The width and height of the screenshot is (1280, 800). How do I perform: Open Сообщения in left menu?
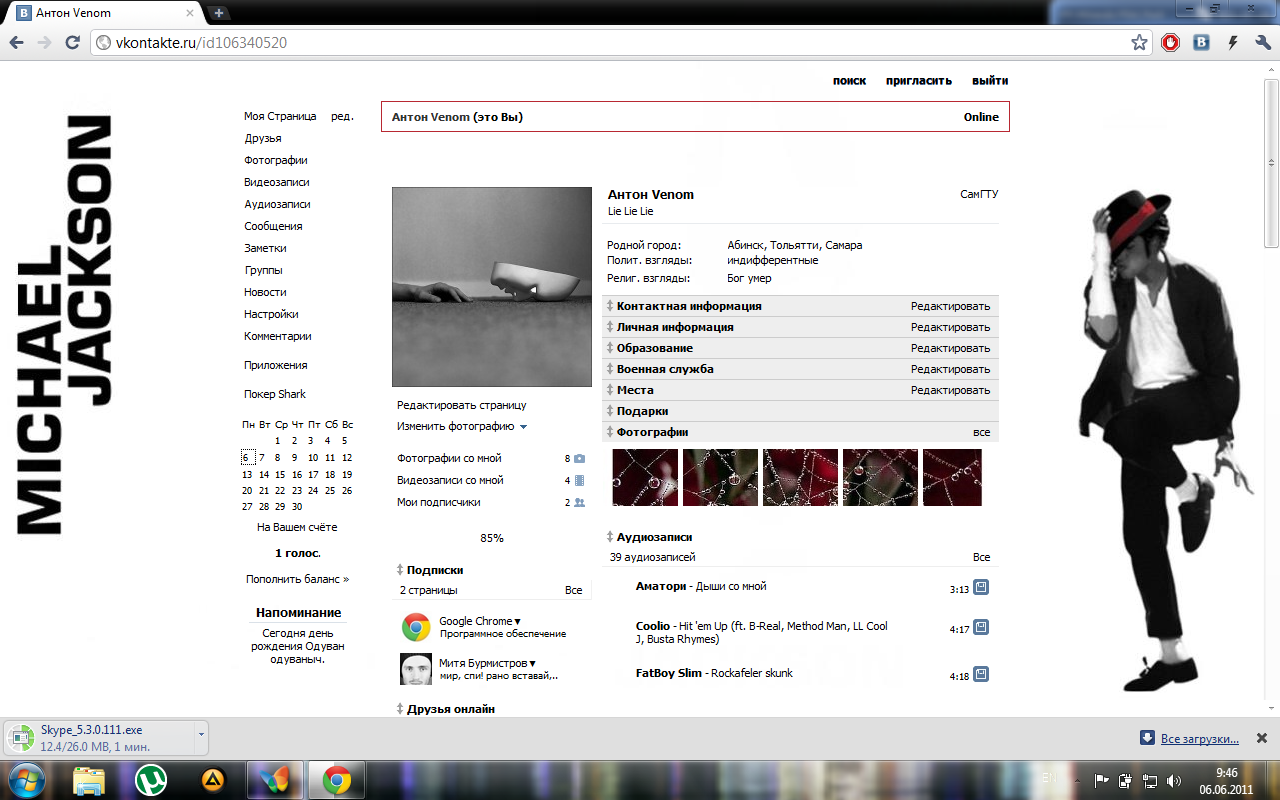273,227
